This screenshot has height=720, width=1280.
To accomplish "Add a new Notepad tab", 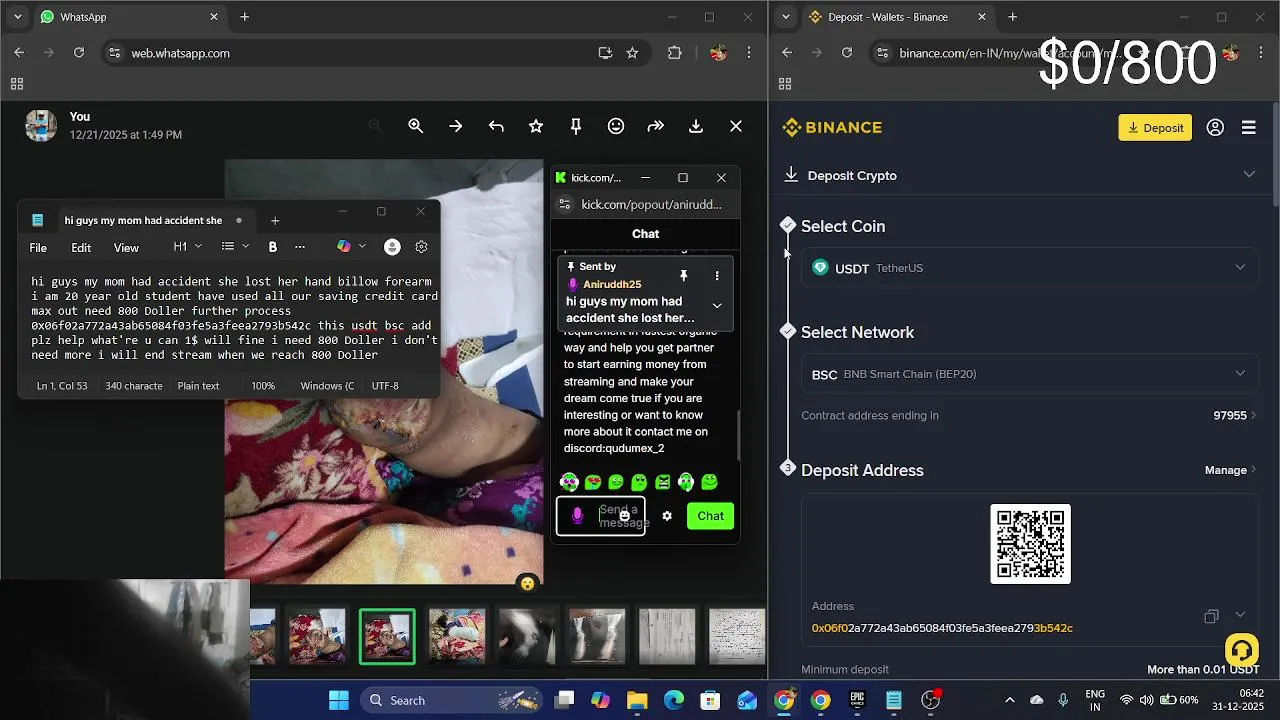I will 275,220.
